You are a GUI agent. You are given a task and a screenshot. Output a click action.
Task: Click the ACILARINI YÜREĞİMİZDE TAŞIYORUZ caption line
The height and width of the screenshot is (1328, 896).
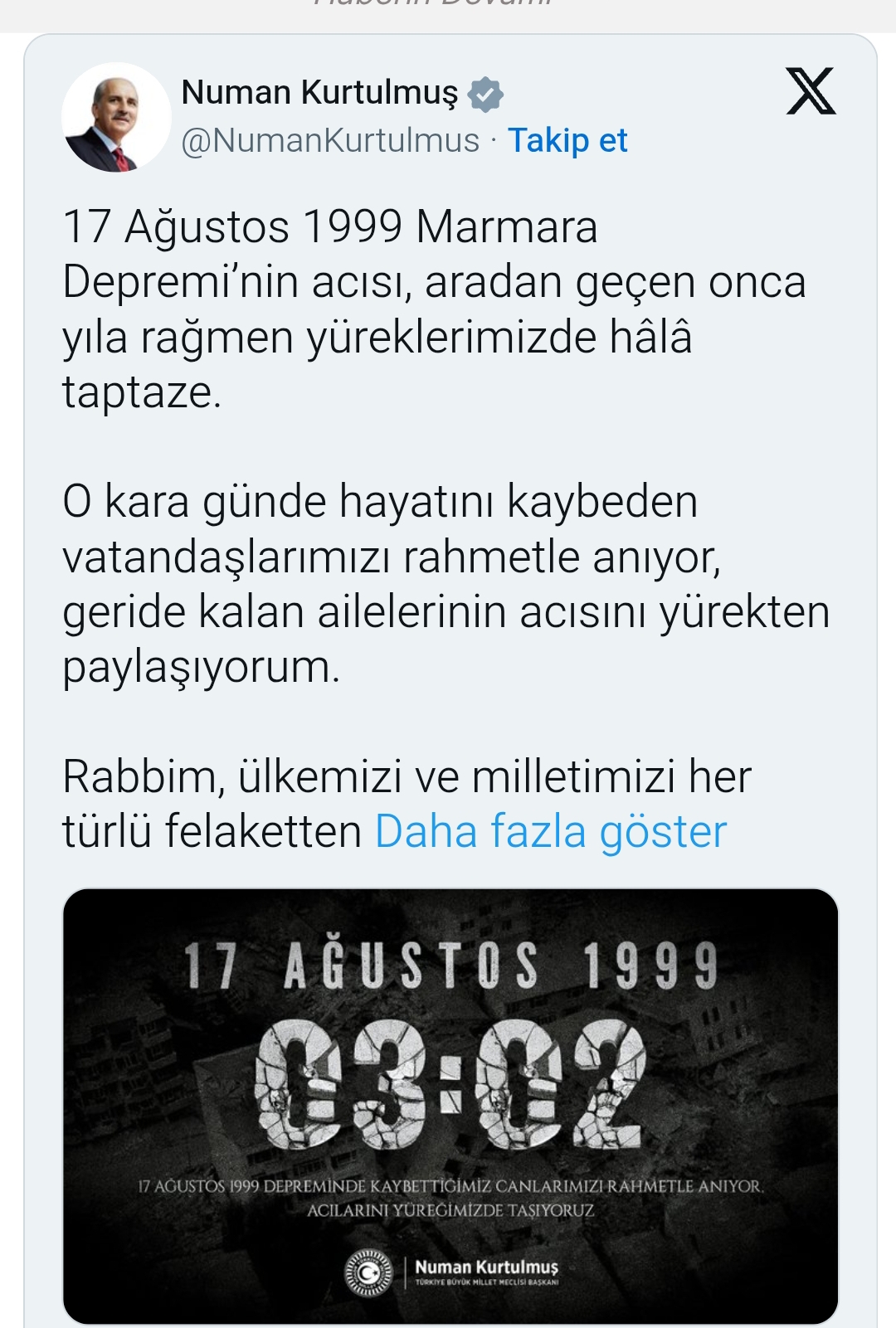[x=450, y=1210]
